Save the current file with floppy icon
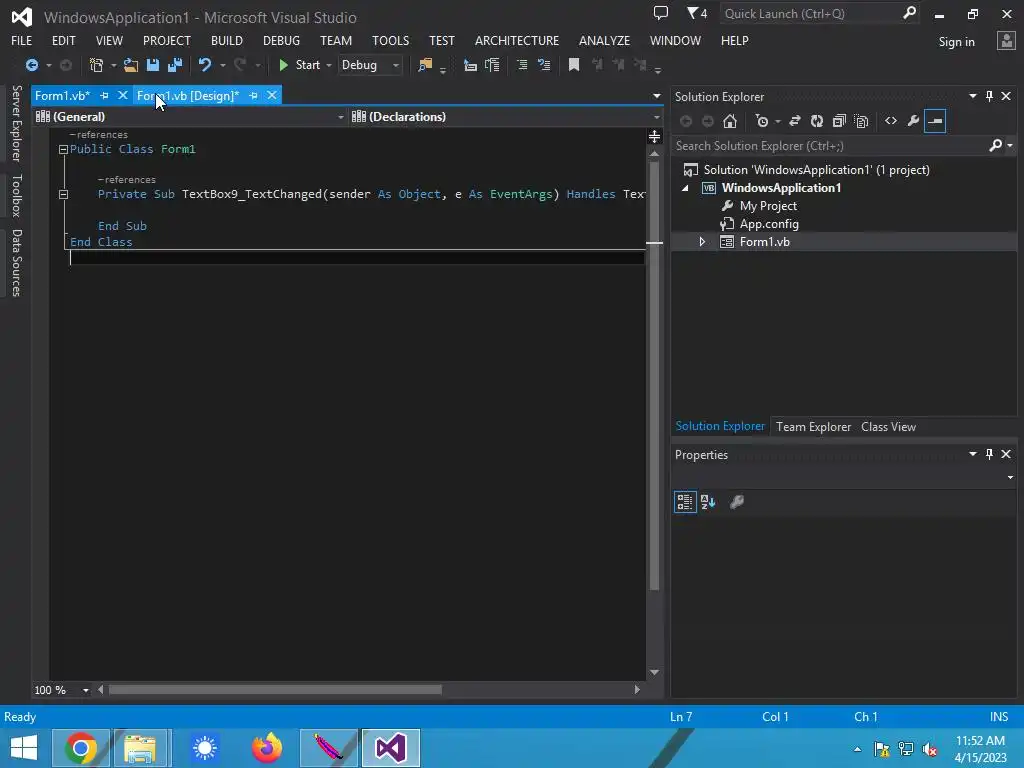The height and width of the screenshot is (768, 1024). (x=153, y=65)
